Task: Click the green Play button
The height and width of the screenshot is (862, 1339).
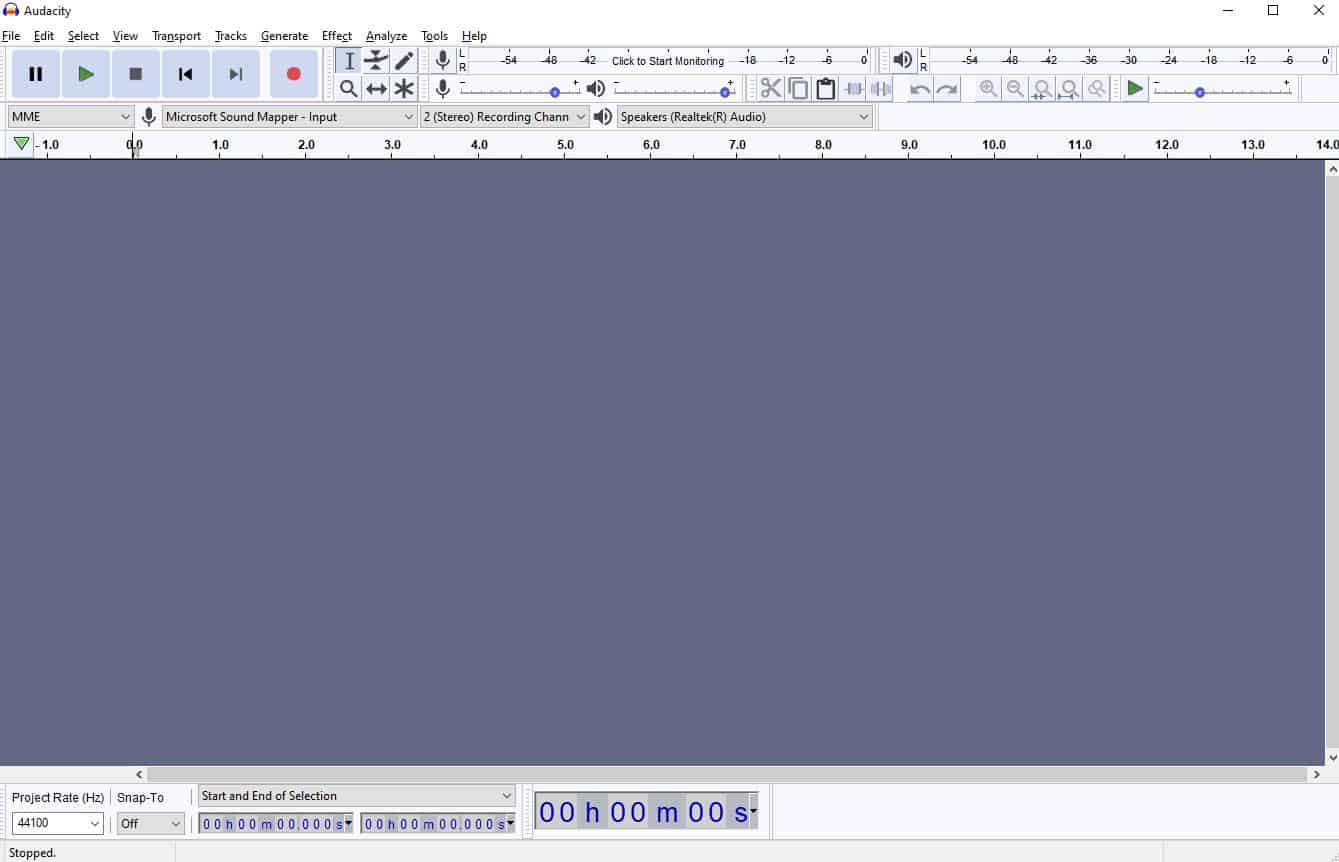Action: (x=86, y=74)
